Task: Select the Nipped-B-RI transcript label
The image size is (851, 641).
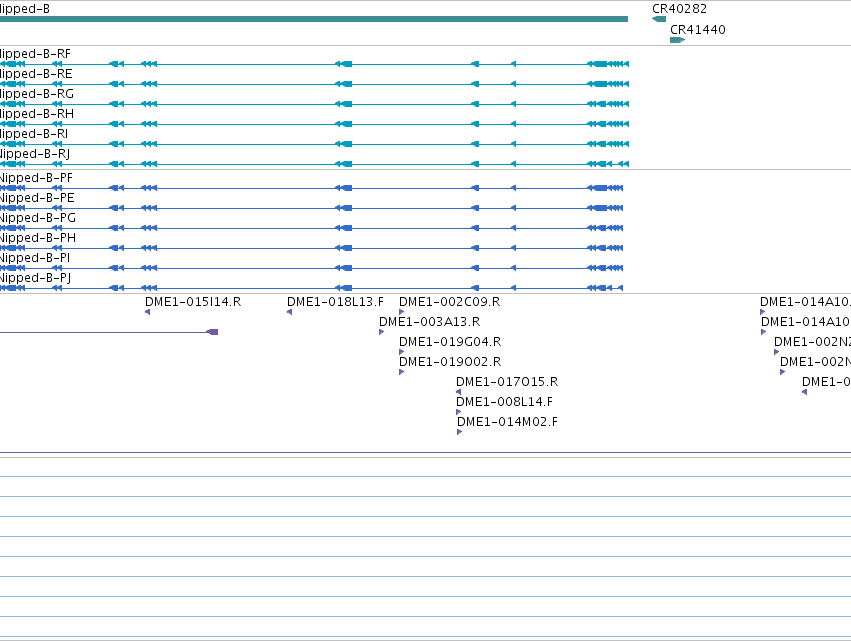Action: tap(34, 134)
